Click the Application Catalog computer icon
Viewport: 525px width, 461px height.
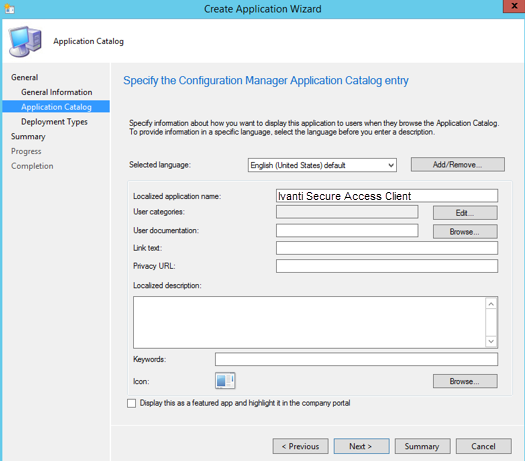(x=25, y=42)
